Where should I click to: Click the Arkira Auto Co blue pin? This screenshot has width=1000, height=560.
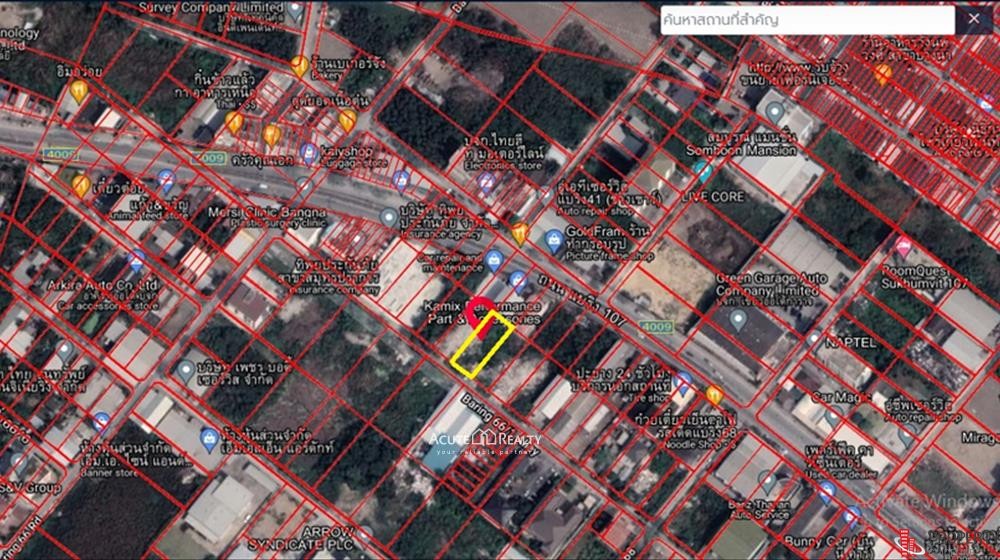[136, 261]
